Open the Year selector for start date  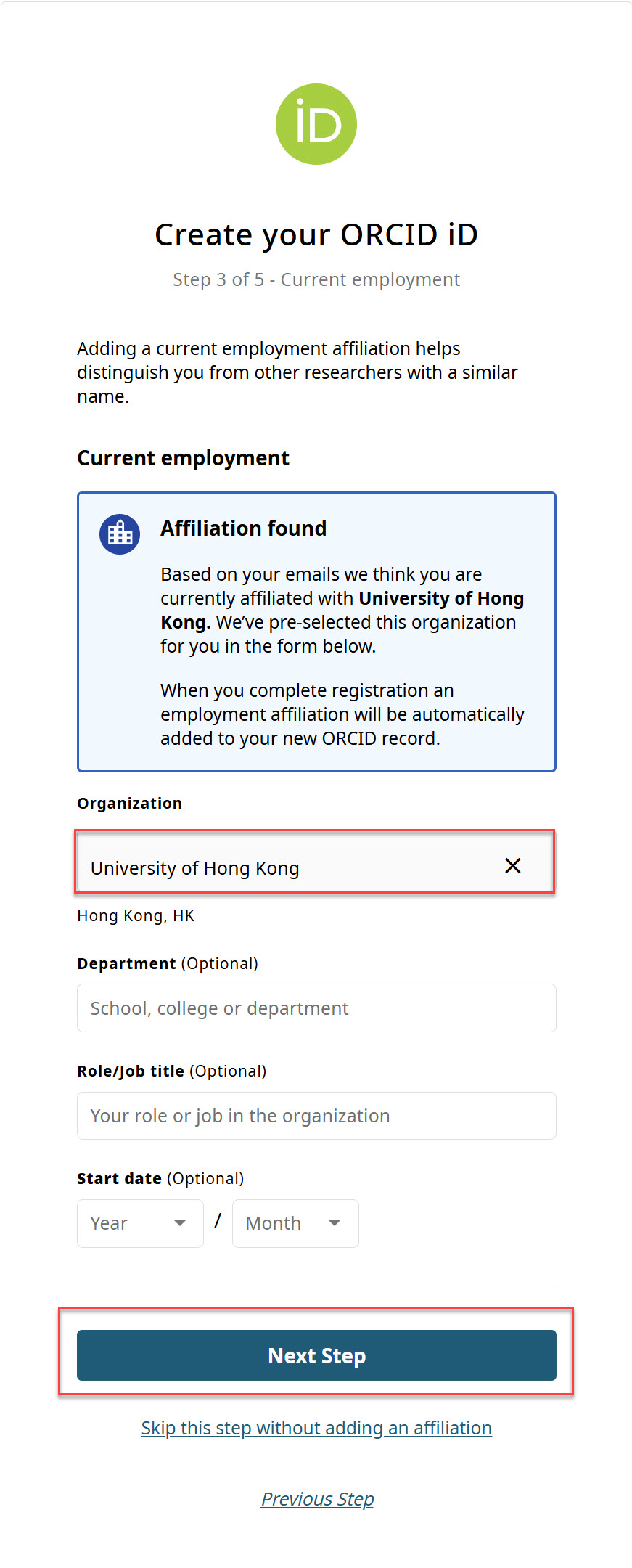139,1223
